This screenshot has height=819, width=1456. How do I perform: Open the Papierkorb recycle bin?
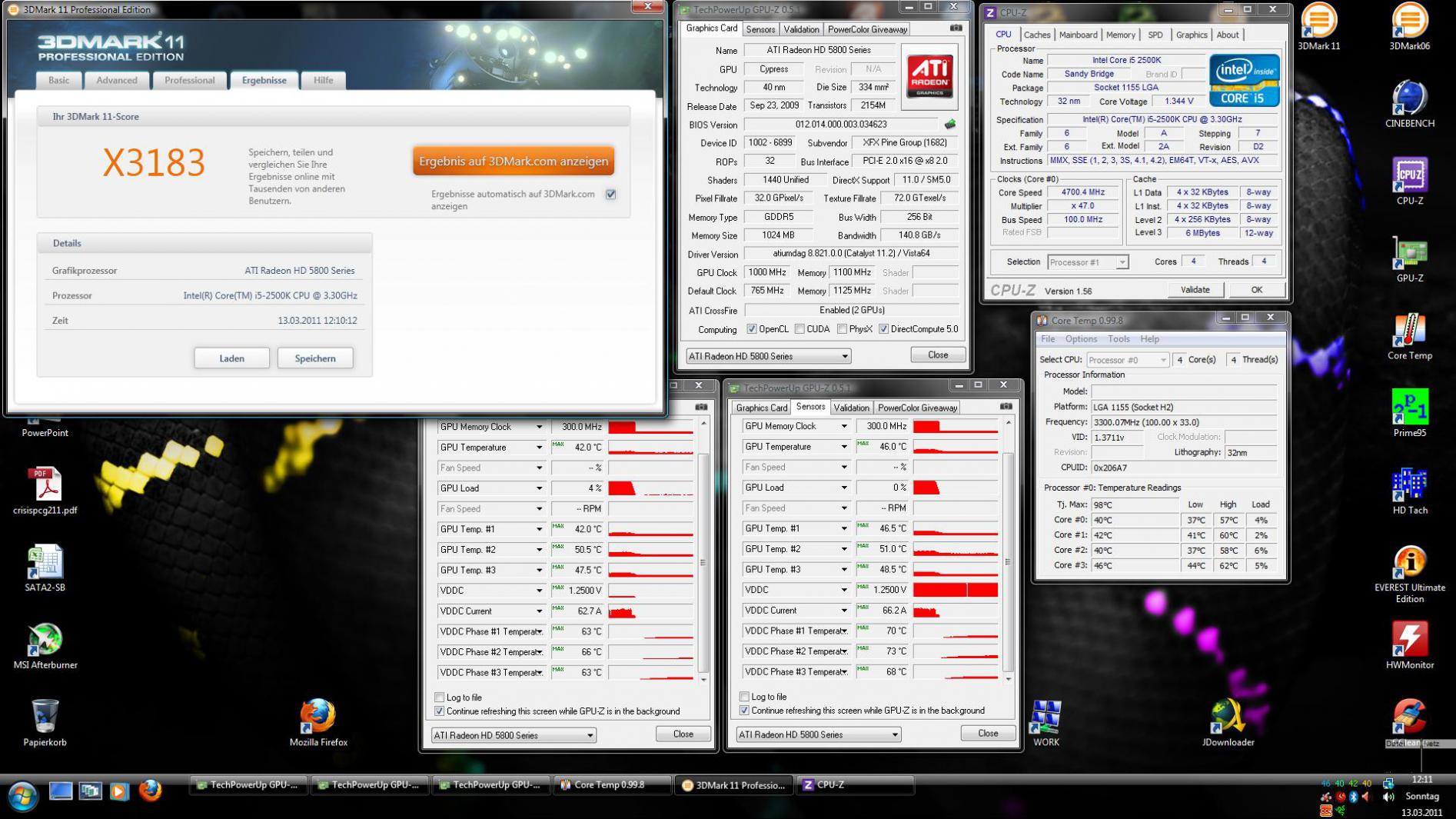45,724
